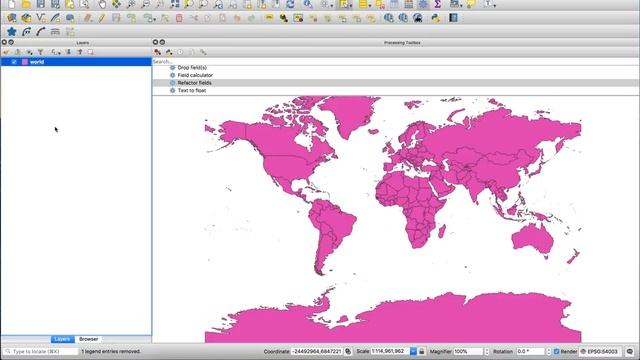The height and width of the screenshot is (360, 640).
Task: Close the Layers panel
Action: click(4, 42)
